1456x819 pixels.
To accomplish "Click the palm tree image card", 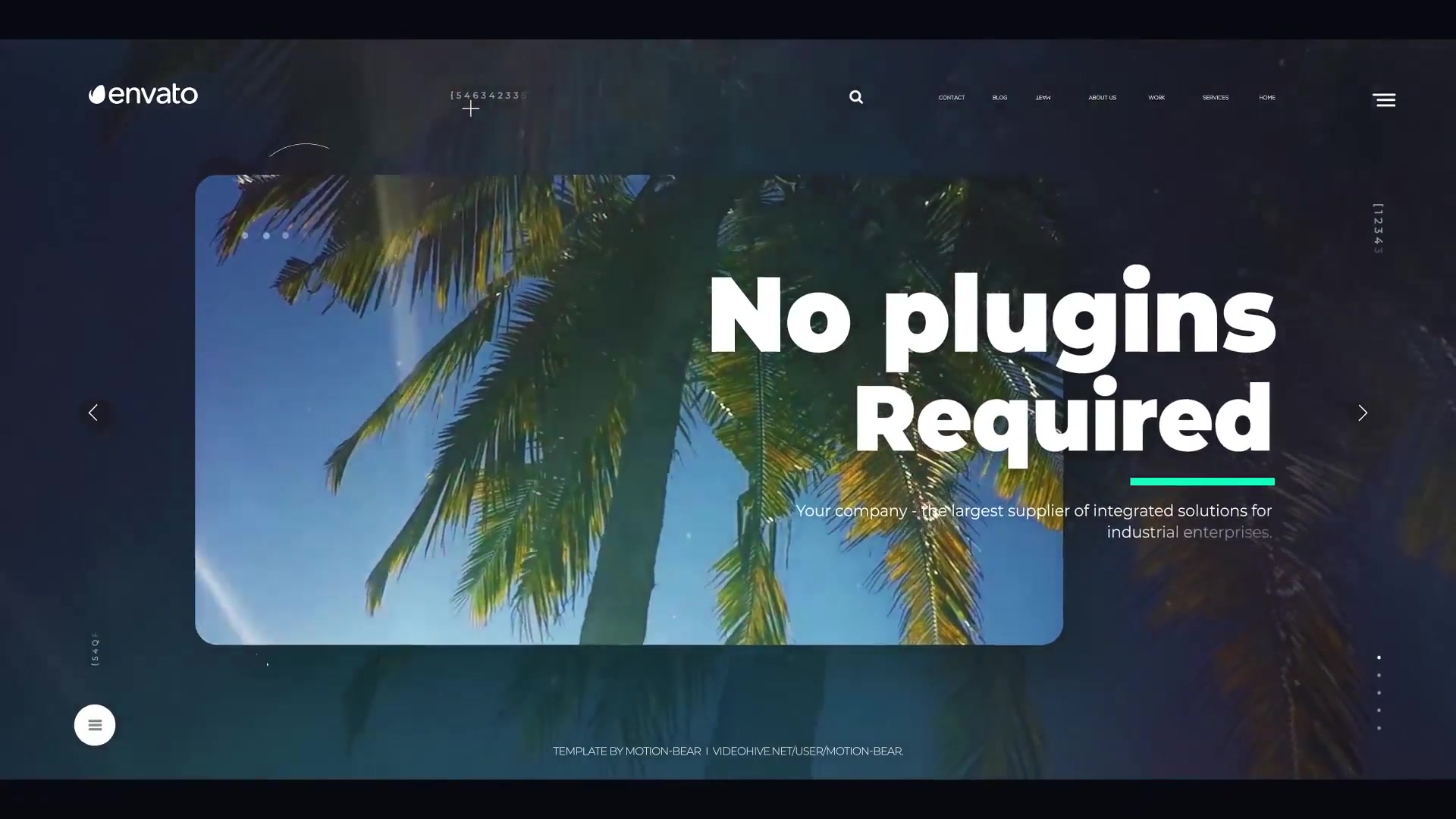I will pyautogui.click(x=629, y=409).
